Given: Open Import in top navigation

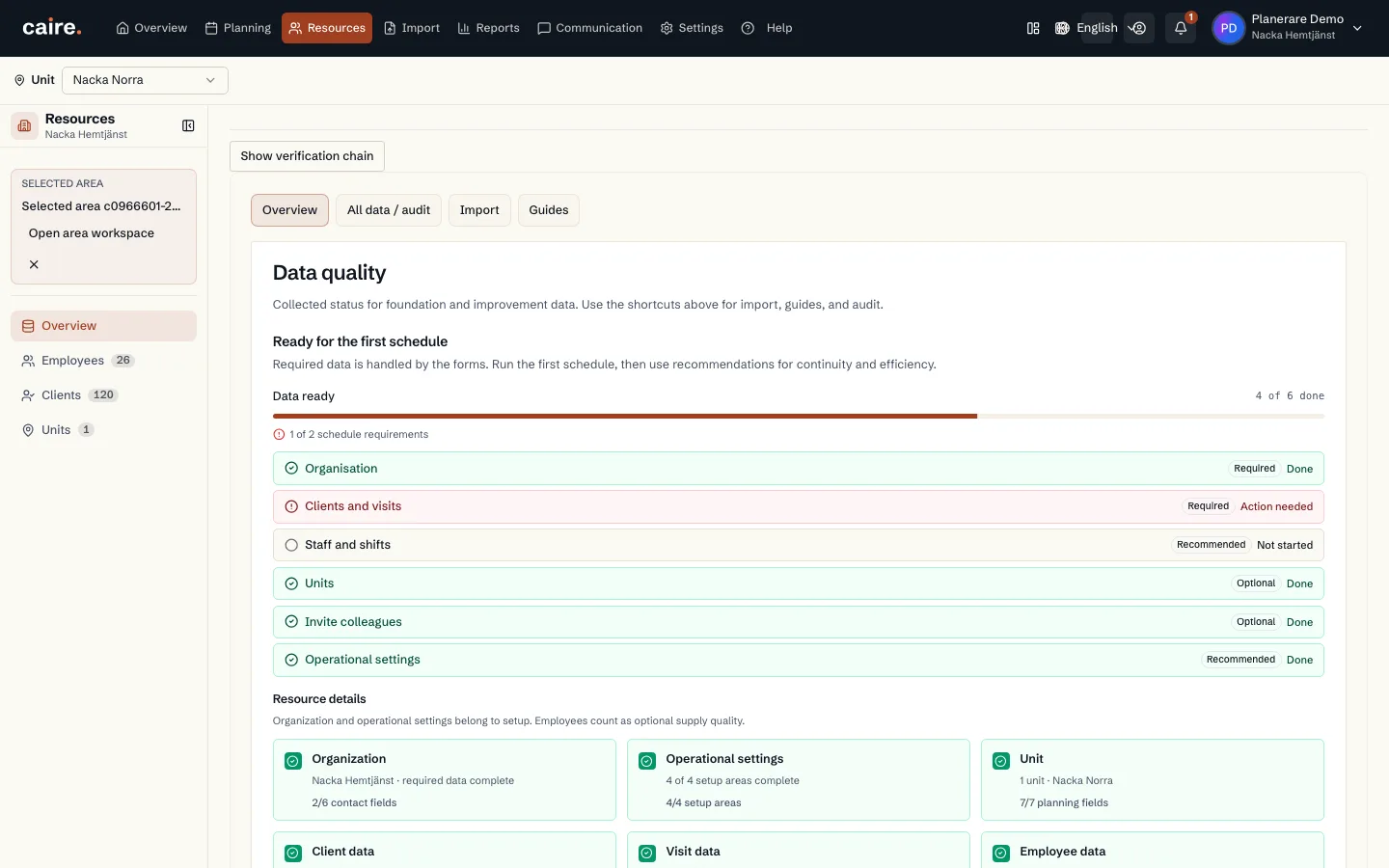Looking at the screenshot, I should point(412,28).
